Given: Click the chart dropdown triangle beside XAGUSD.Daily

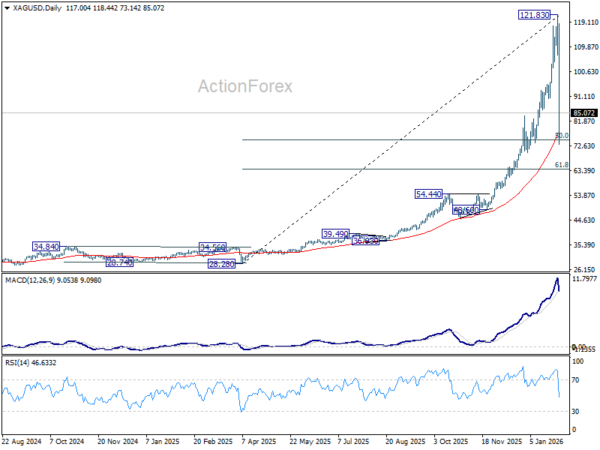Looking at the screenshot, I should coord(7,8).
